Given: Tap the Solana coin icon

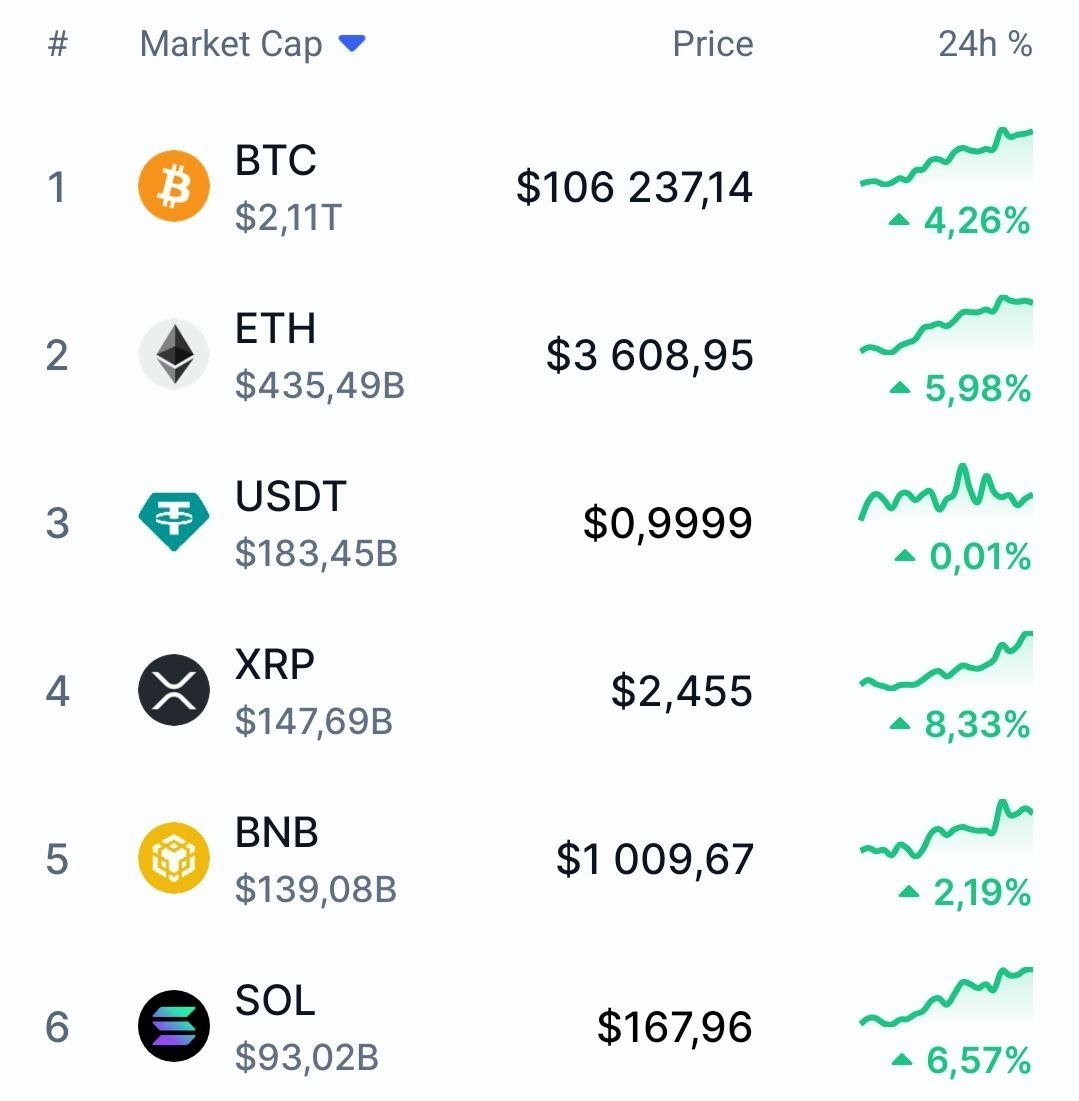Looking at the screenshot, I should pyautogui.click(x=174, y=1026).
